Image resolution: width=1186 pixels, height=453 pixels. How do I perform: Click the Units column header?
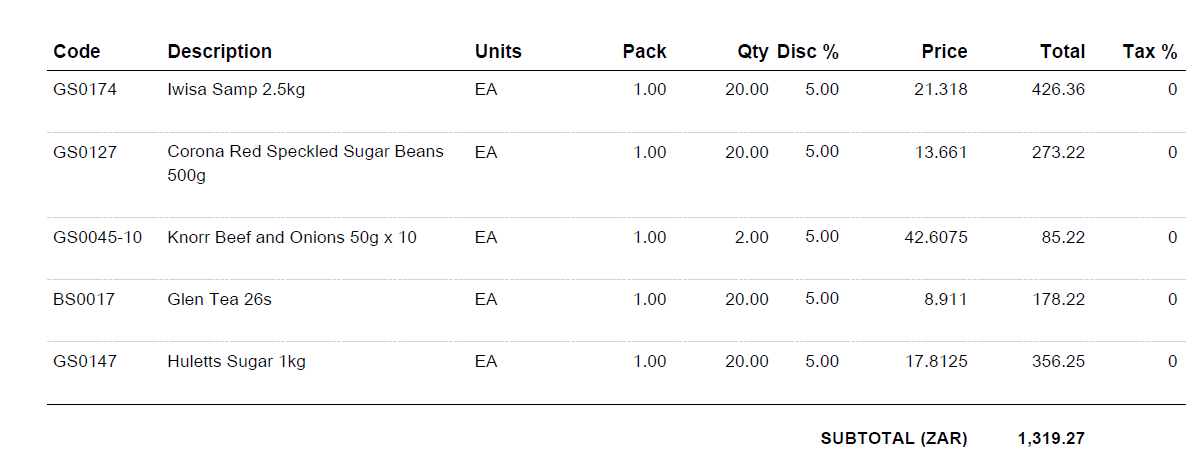[x=498, y=52]
